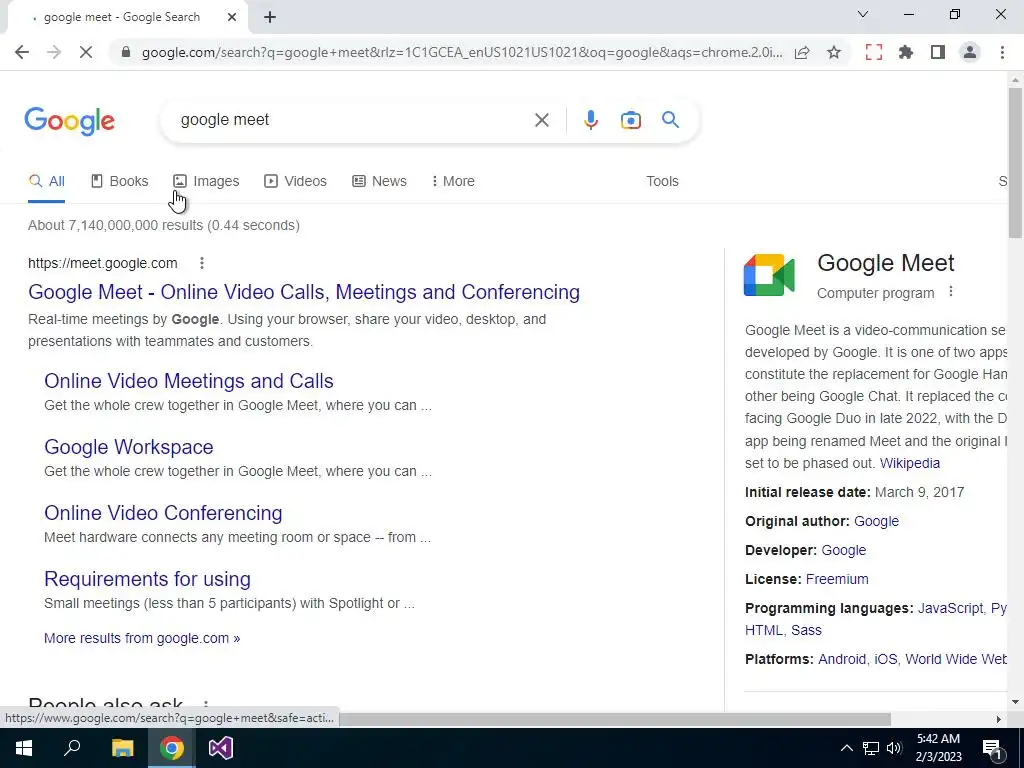
Task: Click the Chrome icon in the taskbar
Action: pos(172,748)
